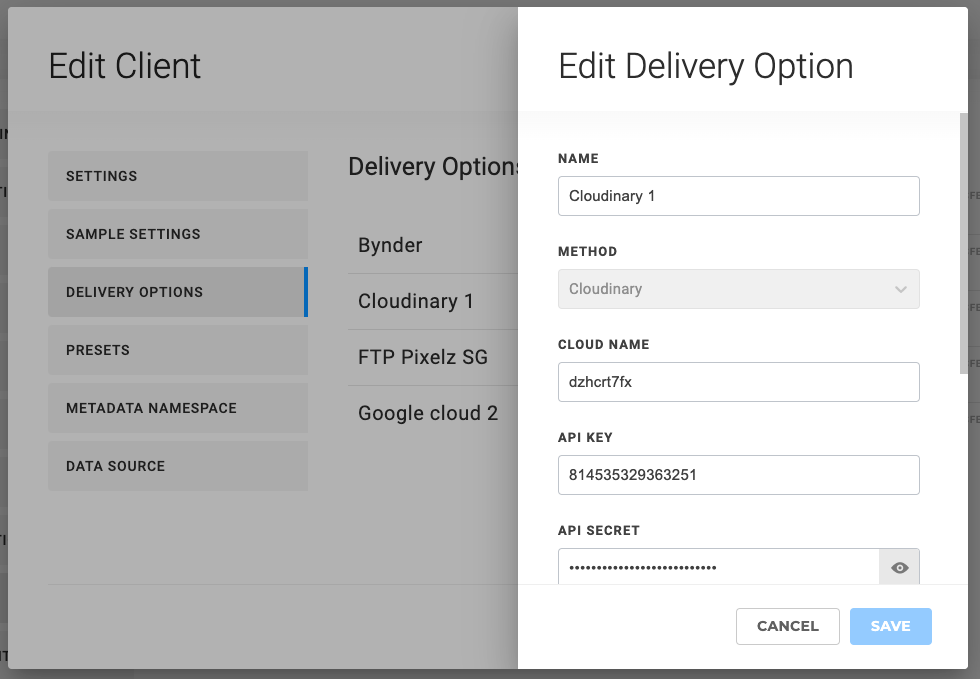Select the Bynder delivery option

391,245
